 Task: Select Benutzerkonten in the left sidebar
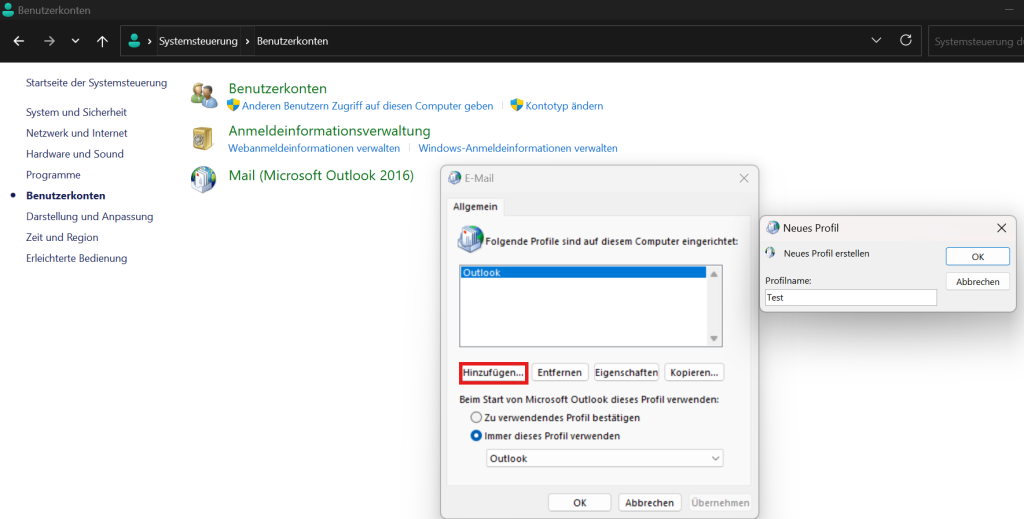tap(65, 195)
